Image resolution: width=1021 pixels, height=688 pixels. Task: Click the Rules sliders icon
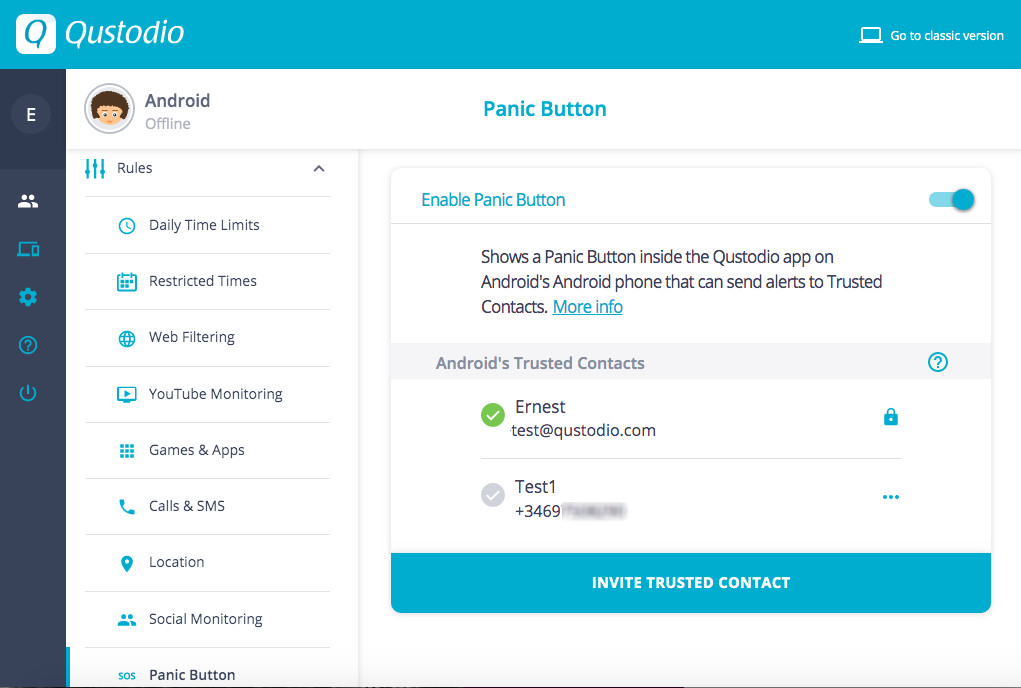click(x=95, y=168)
